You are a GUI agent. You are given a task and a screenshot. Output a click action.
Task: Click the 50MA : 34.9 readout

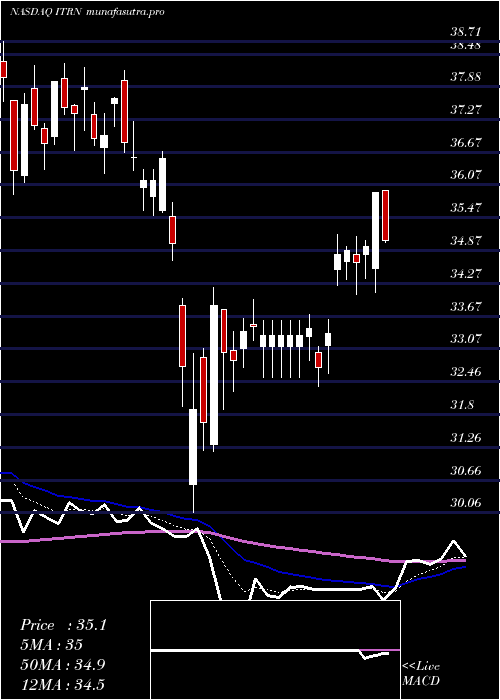point(62,665)
